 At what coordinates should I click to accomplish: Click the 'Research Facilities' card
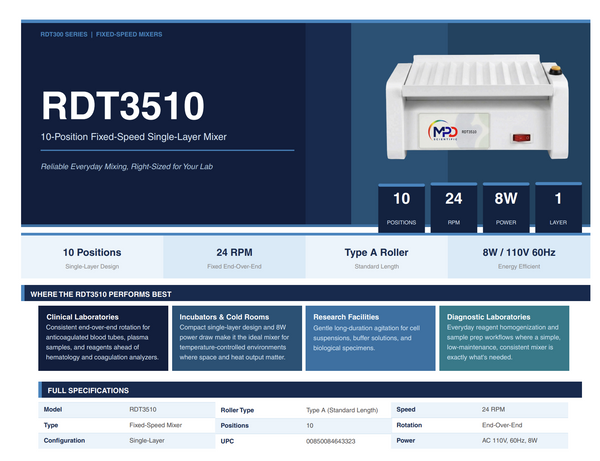coord(370,338)
